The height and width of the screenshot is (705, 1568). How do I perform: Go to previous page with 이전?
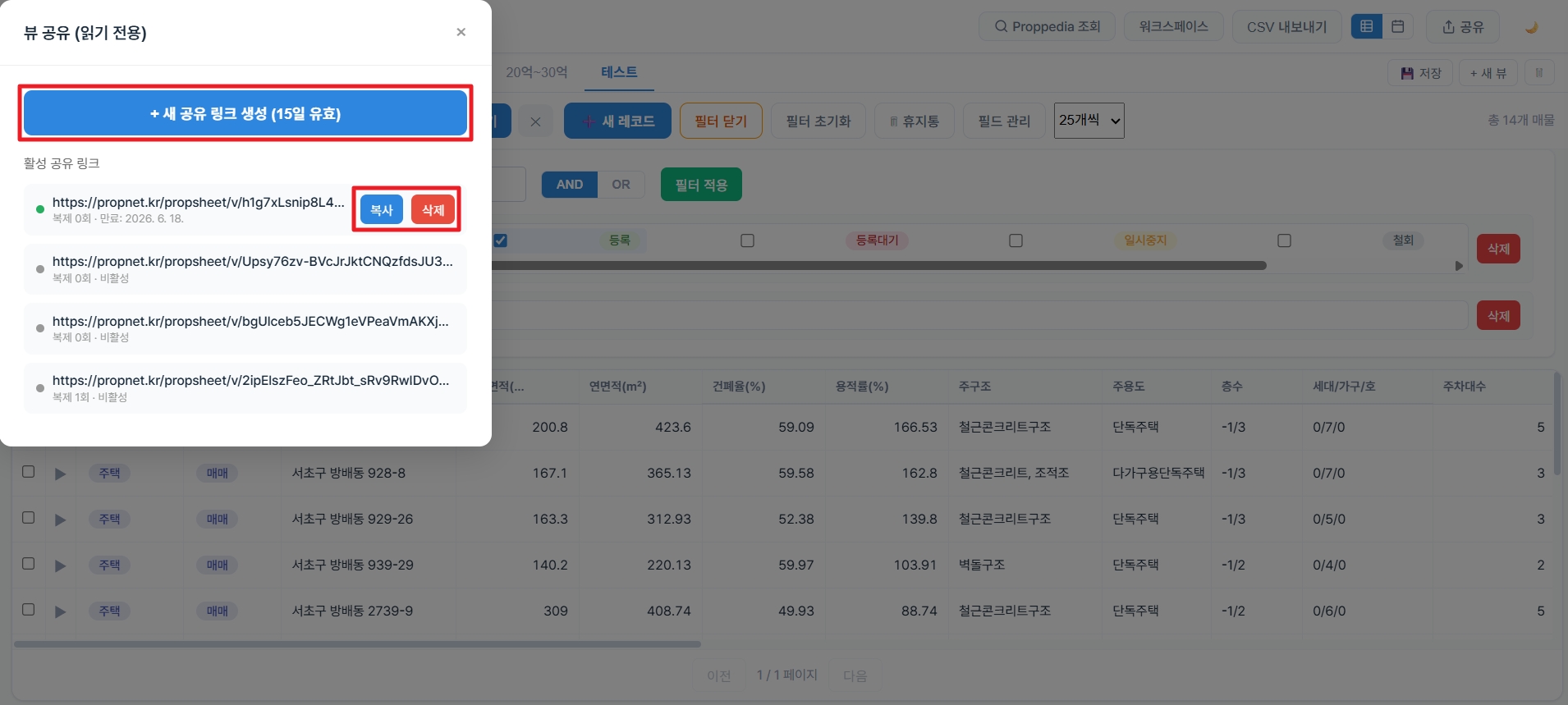coord(718,675)
